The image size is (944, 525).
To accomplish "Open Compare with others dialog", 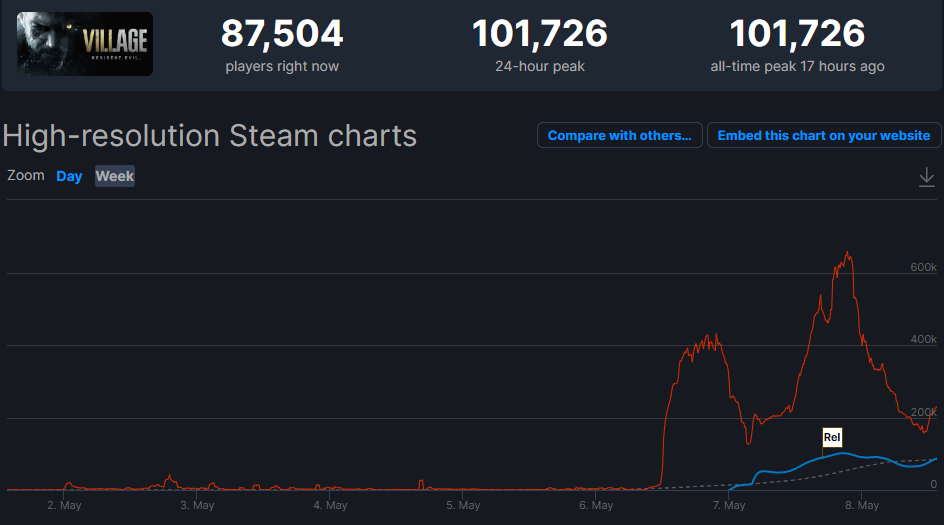I will coord(620,135).
